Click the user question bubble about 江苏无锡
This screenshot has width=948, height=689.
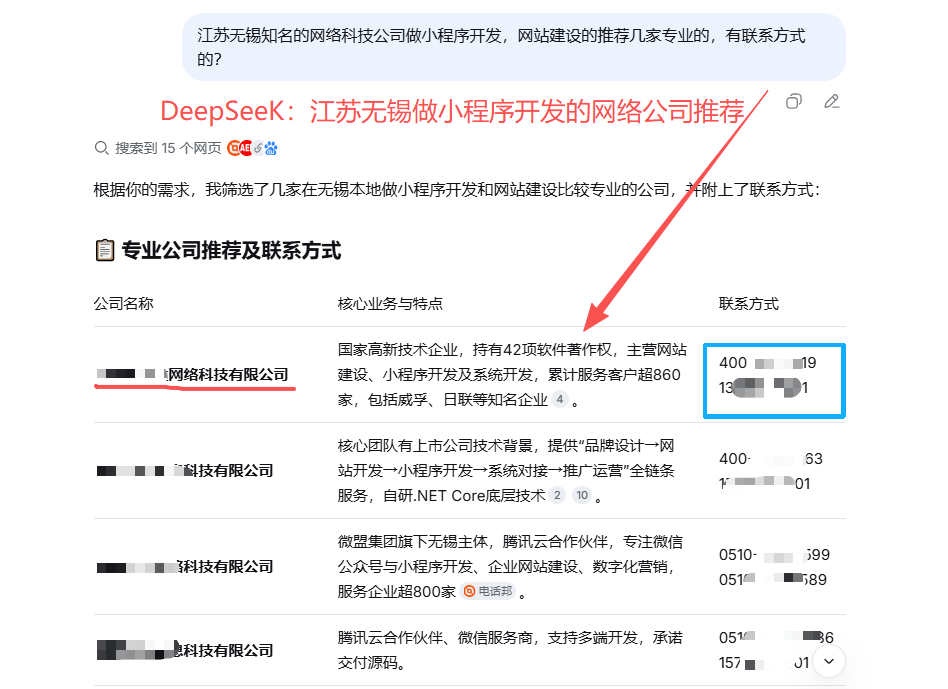(x=514, y=47)
